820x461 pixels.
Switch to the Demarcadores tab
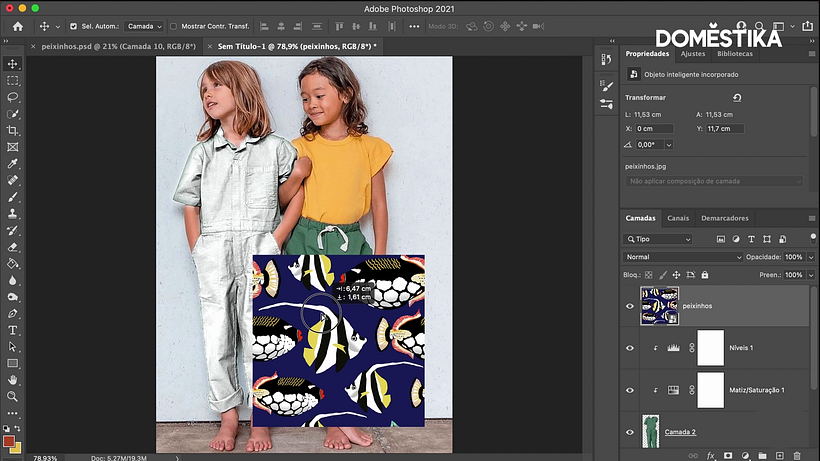(x=724, y=218)
